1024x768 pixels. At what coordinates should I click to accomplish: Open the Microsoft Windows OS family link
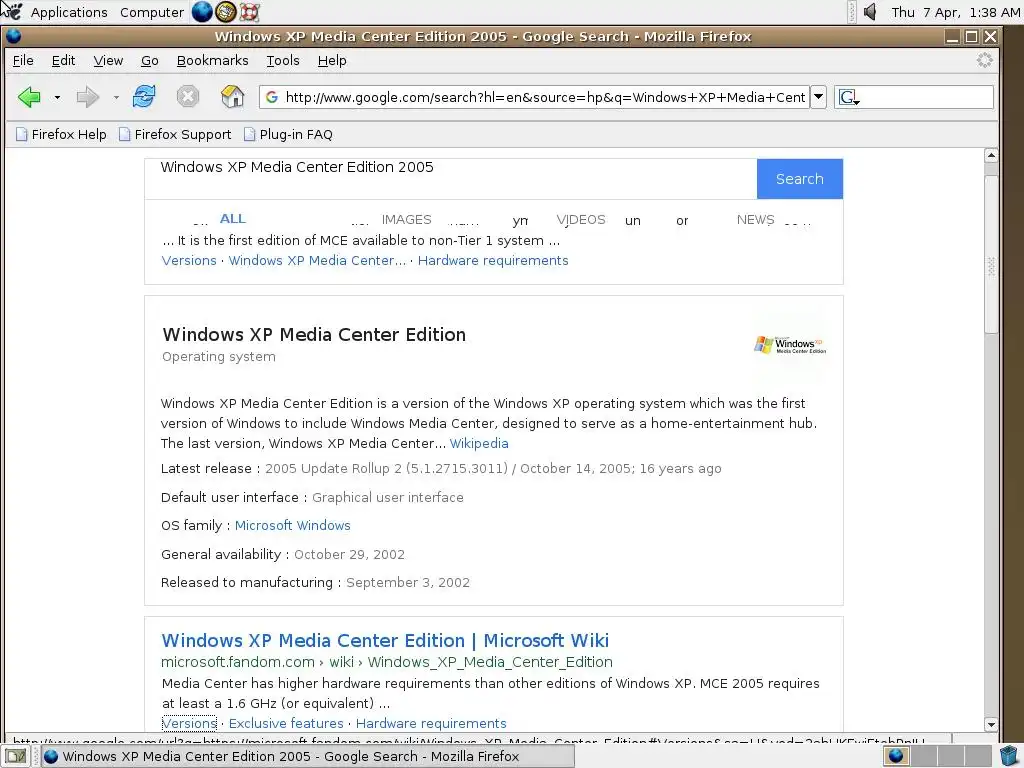[293, 526]
